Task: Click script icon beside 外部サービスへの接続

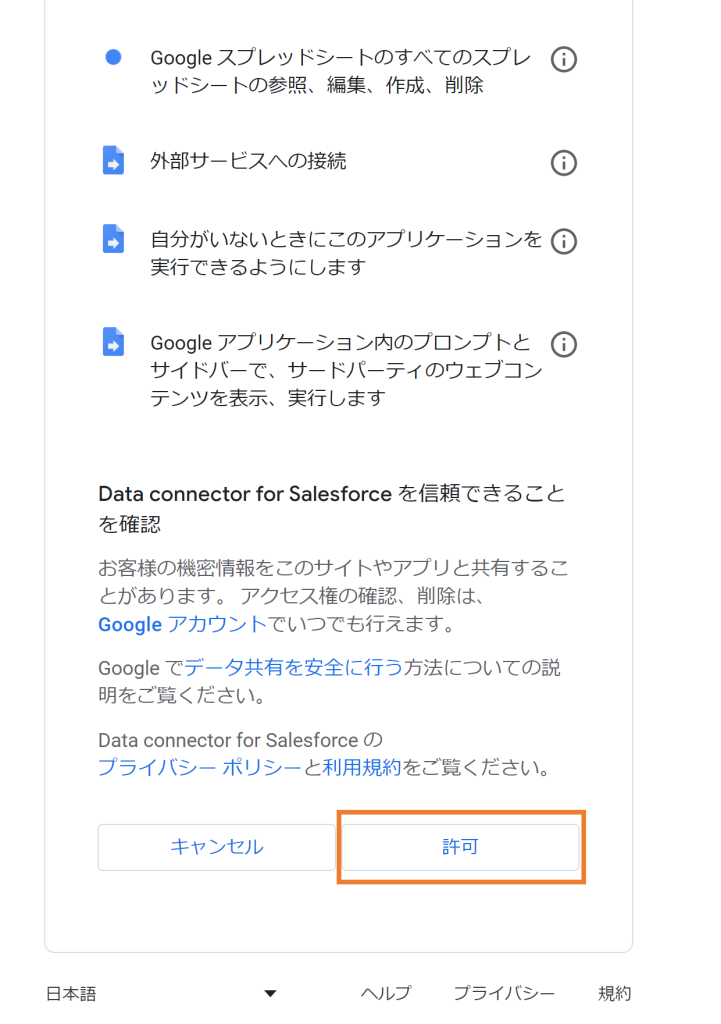Action: [113, 160]
